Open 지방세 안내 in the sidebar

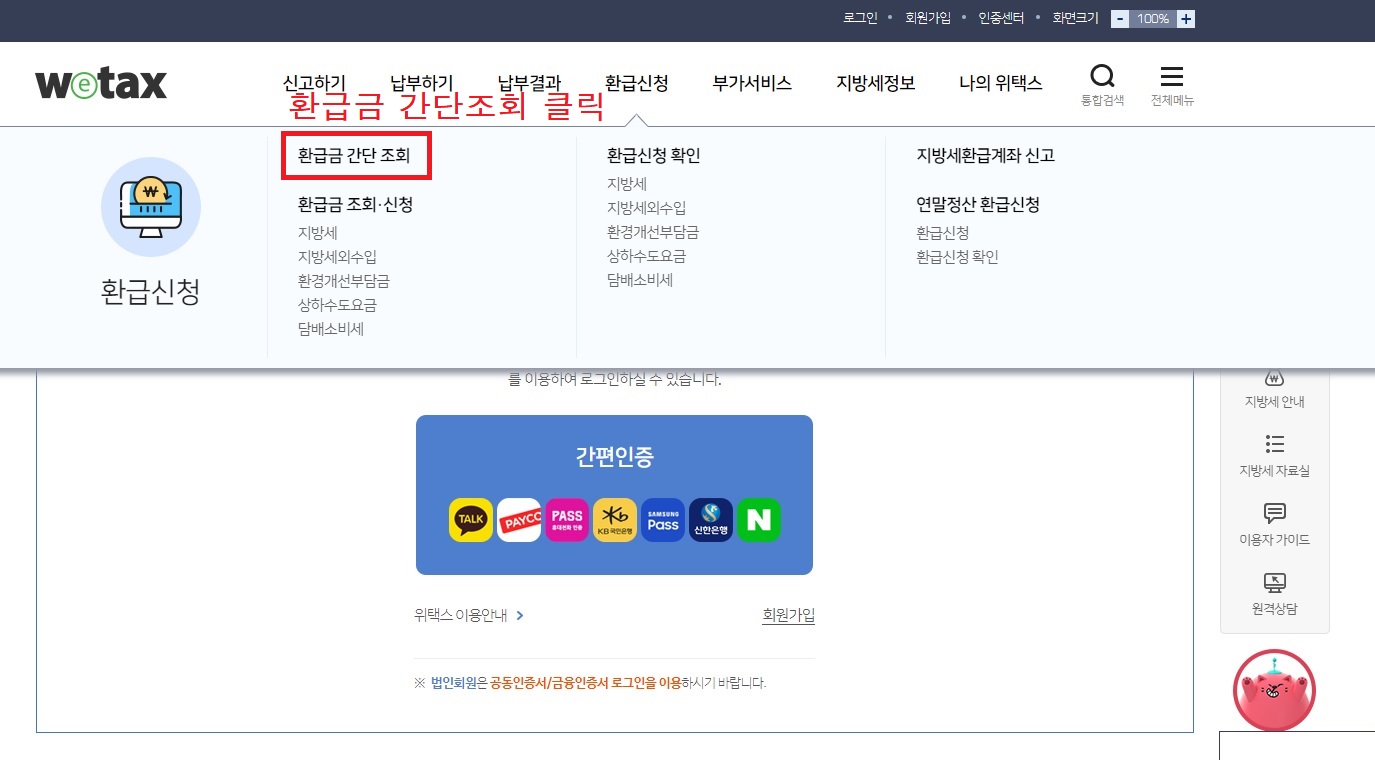point(1274,389)
